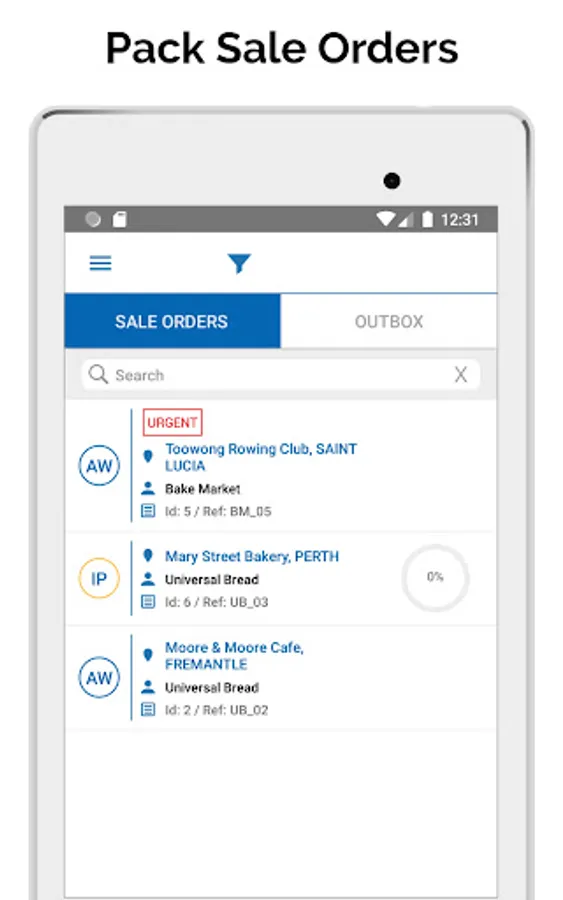Select the SALE ORDERS tab
Viewport: 563px width, 900px height.
point(172,321)
